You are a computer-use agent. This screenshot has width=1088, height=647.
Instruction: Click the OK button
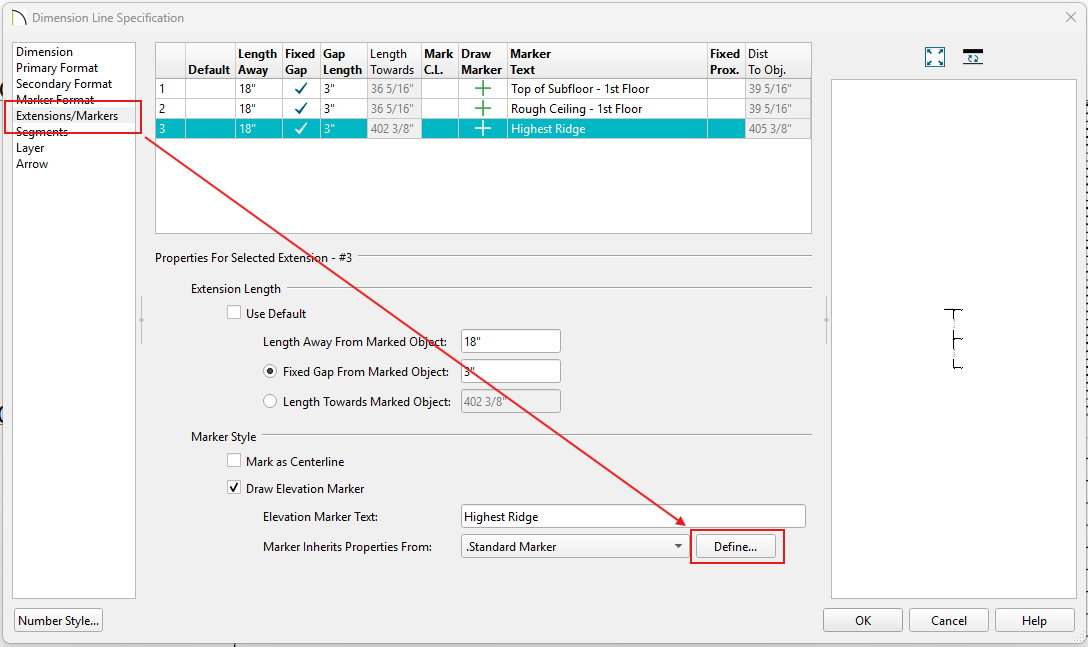coord(862,621)
